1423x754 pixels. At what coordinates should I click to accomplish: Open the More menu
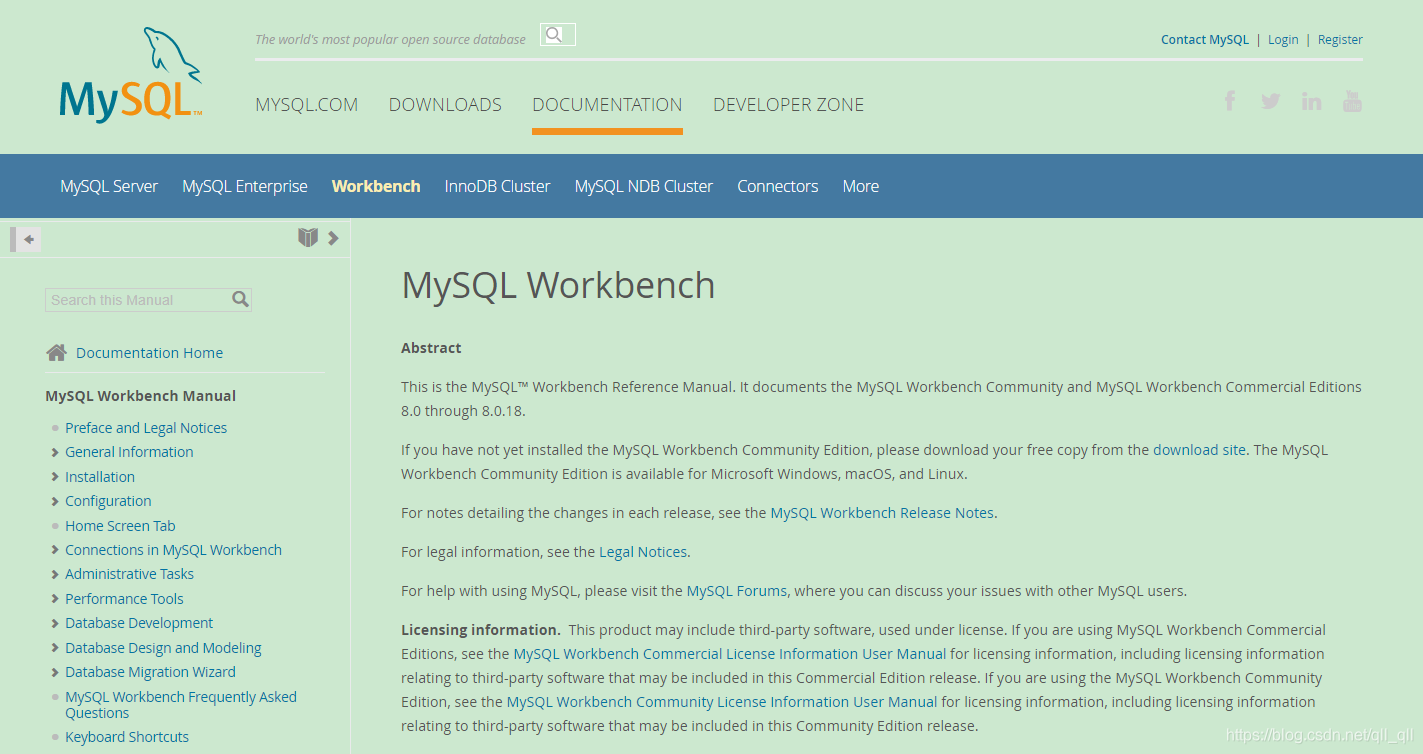click(x=861, y=186)
